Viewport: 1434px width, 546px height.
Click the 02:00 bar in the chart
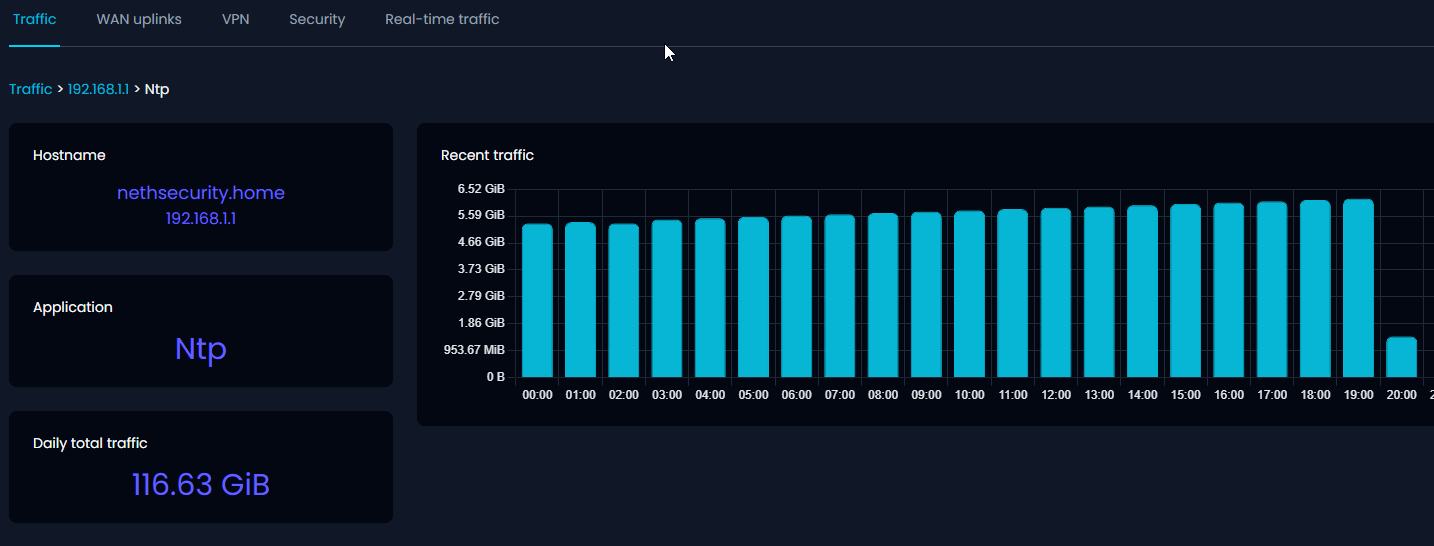623,300
